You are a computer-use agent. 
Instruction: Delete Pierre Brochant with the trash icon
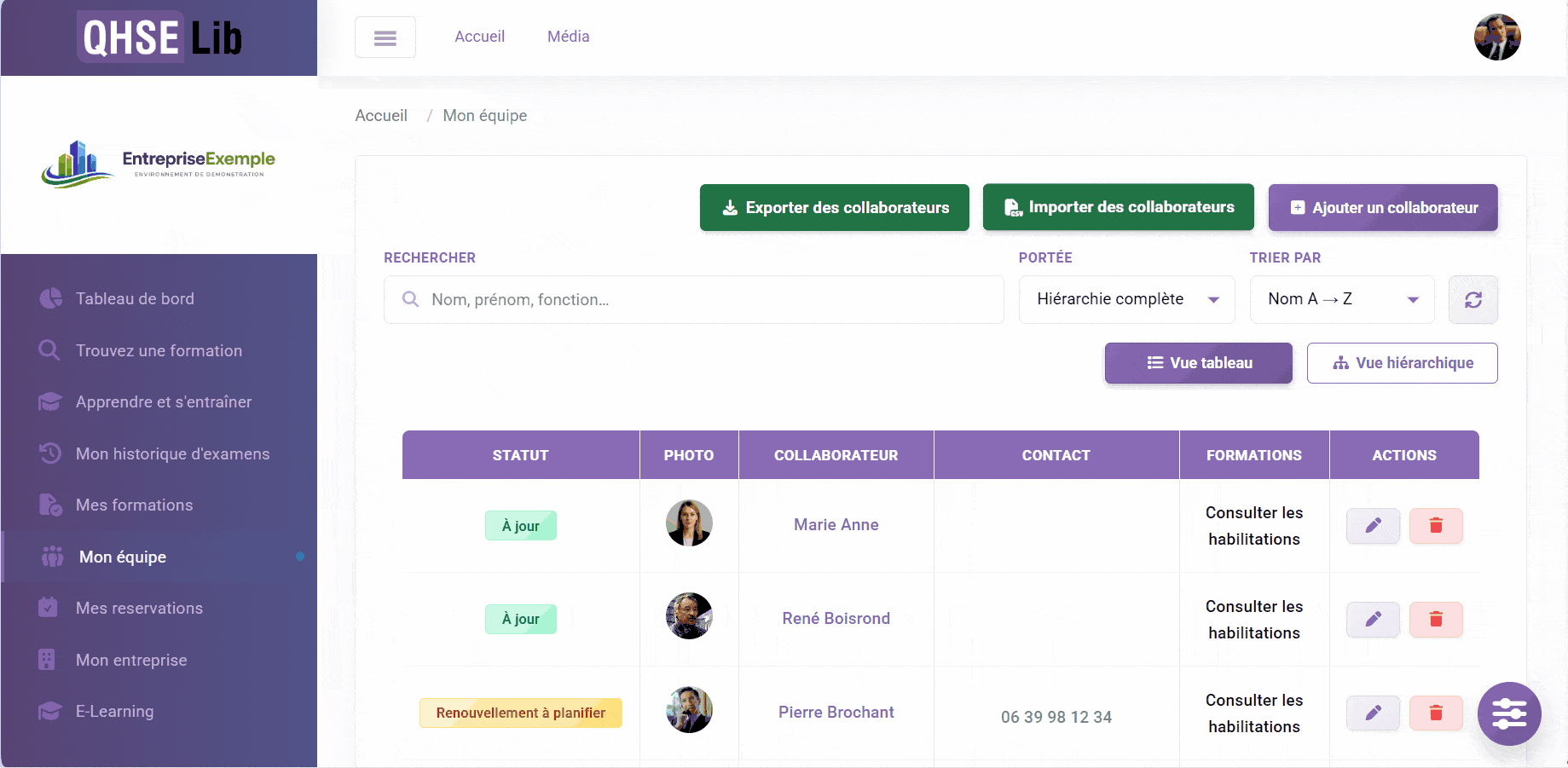click(1435, 713)
